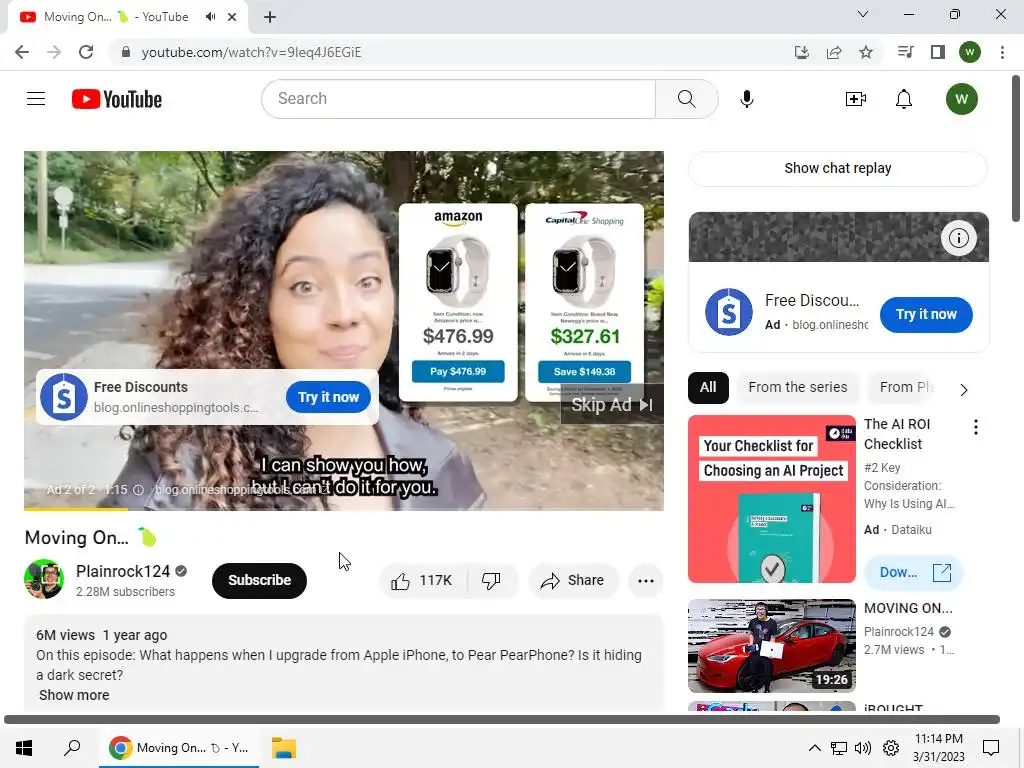This screenshot has height=768, width=1024.
Task: Dislike the video with thumbs-down
Action: tap(491, 581)
